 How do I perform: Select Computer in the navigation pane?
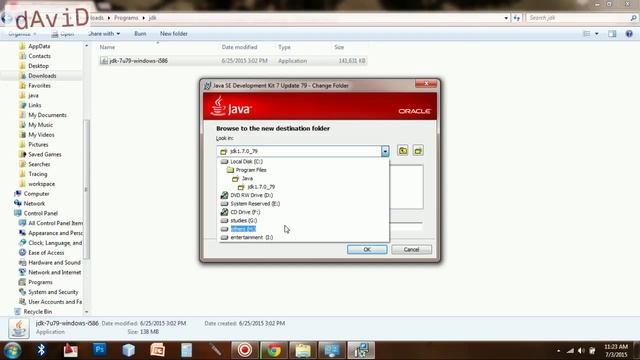click(36, 194)
